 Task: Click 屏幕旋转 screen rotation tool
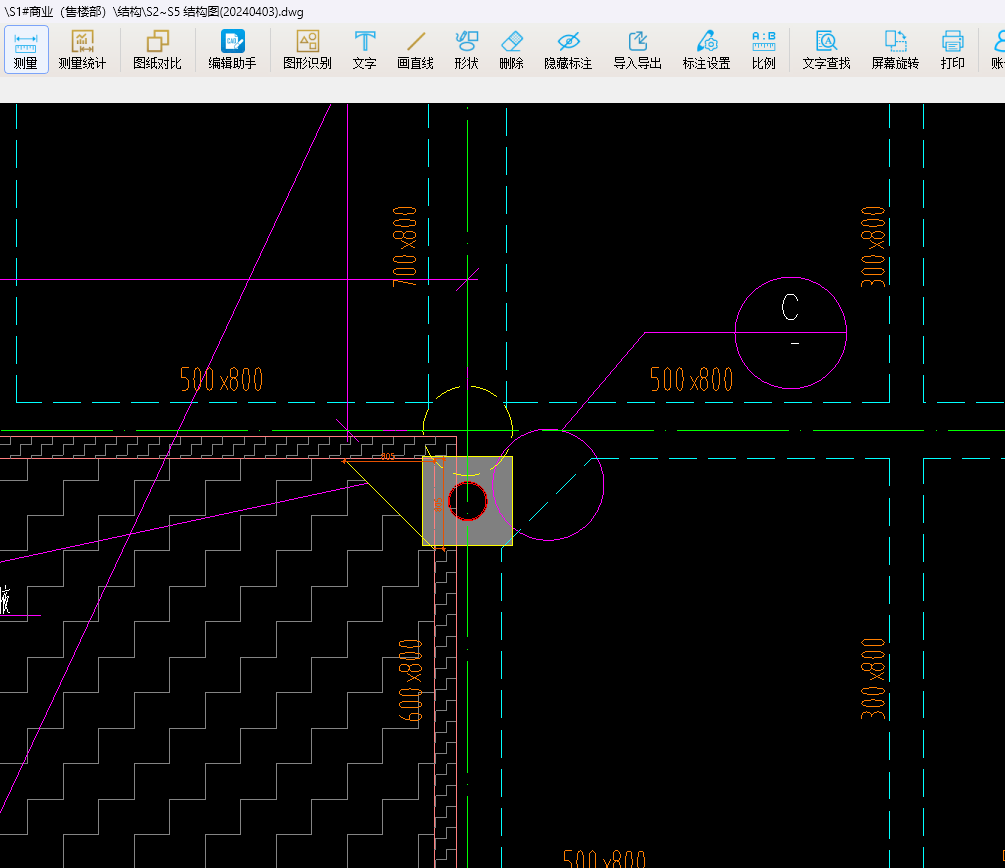click(895, 50)
